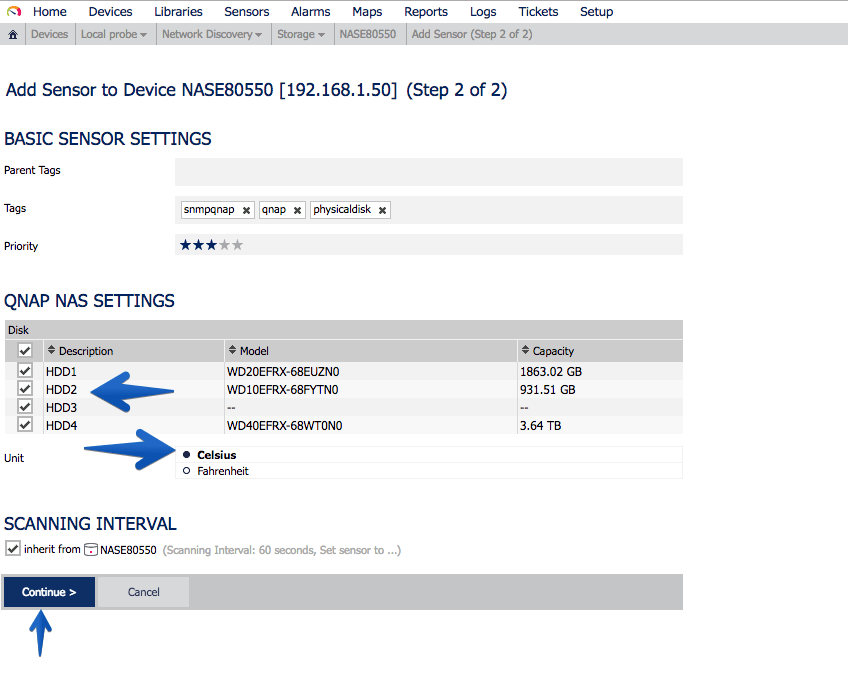Select the Celsius unit radio button
848x677 pixels.
coord(187,455)
